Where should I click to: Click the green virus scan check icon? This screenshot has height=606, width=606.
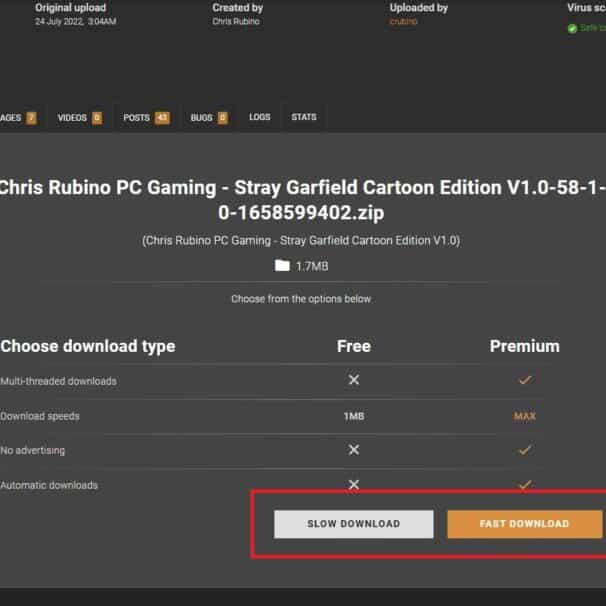pos(572,28)
